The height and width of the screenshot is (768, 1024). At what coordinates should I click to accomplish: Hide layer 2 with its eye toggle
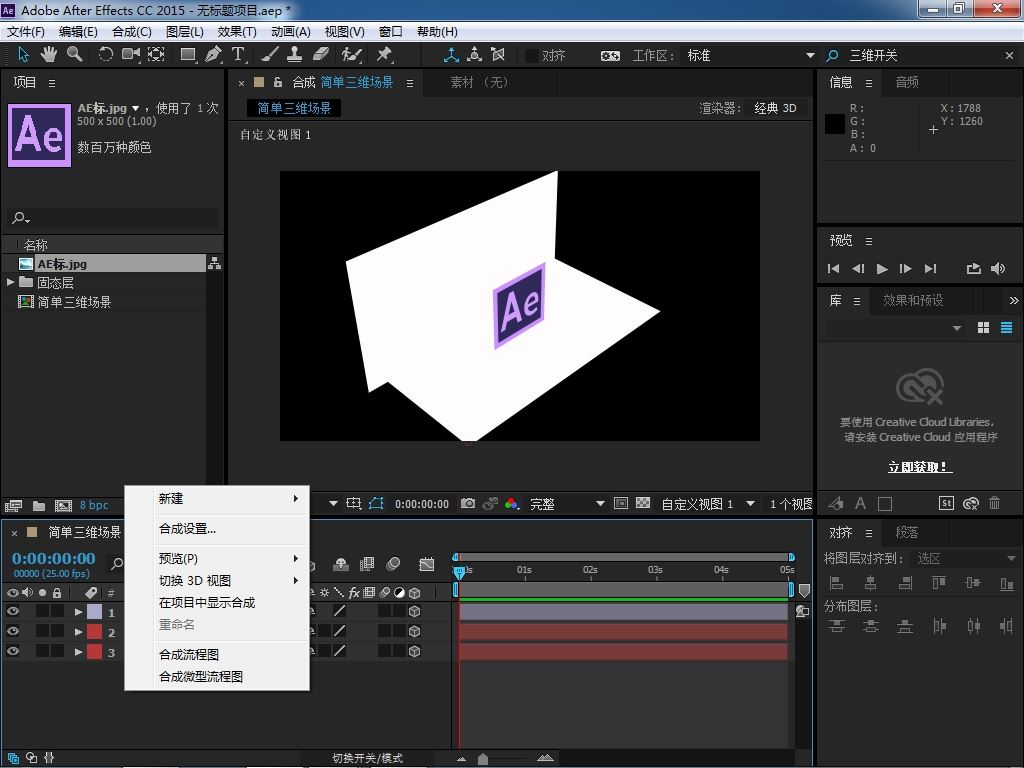coord(12,631)
